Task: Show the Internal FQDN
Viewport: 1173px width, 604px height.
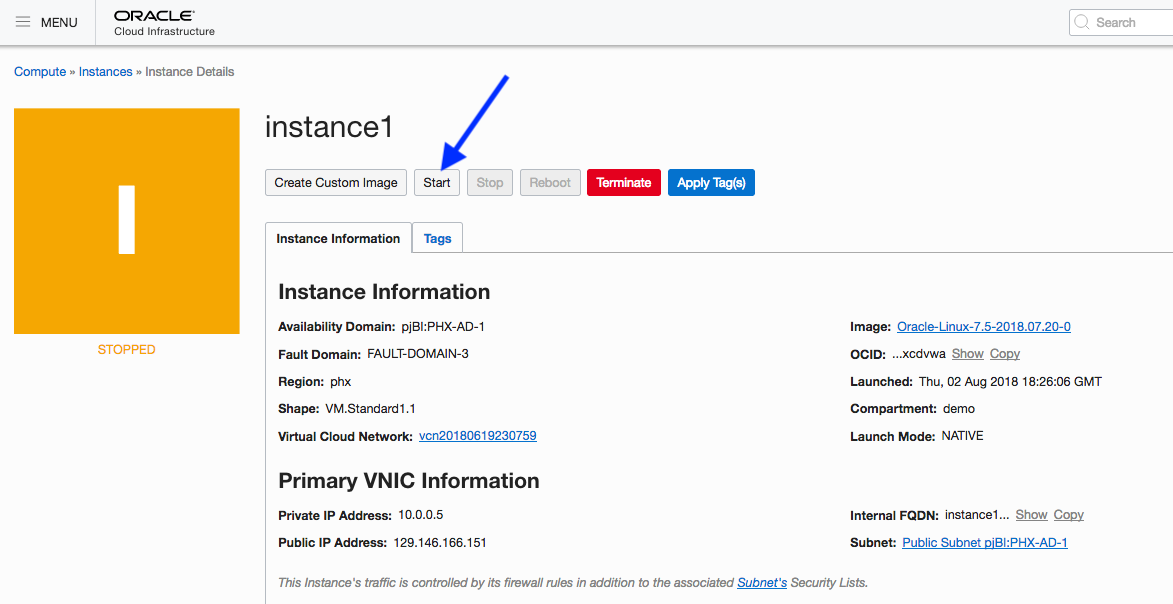Action: pos(1031,515)
